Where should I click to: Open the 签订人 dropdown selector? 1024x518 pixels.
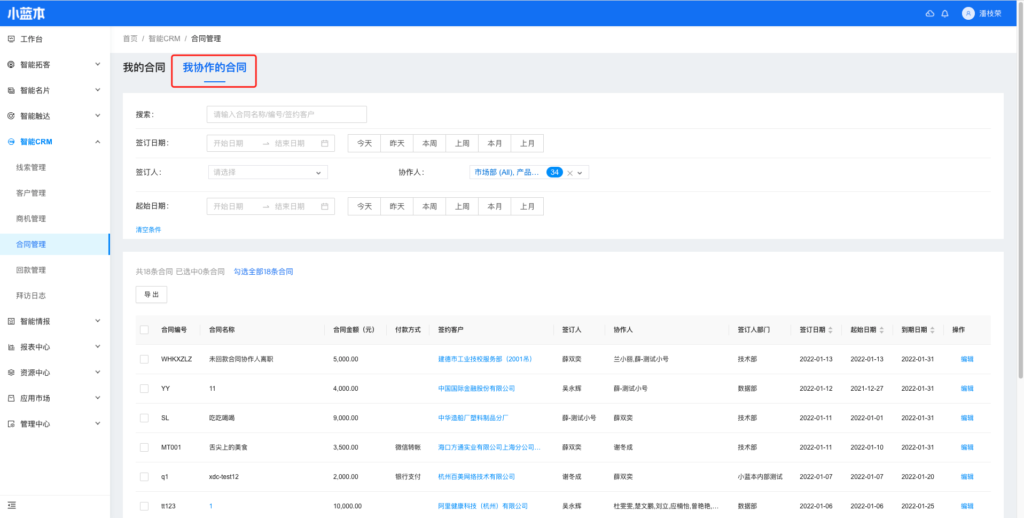(267, 172)
